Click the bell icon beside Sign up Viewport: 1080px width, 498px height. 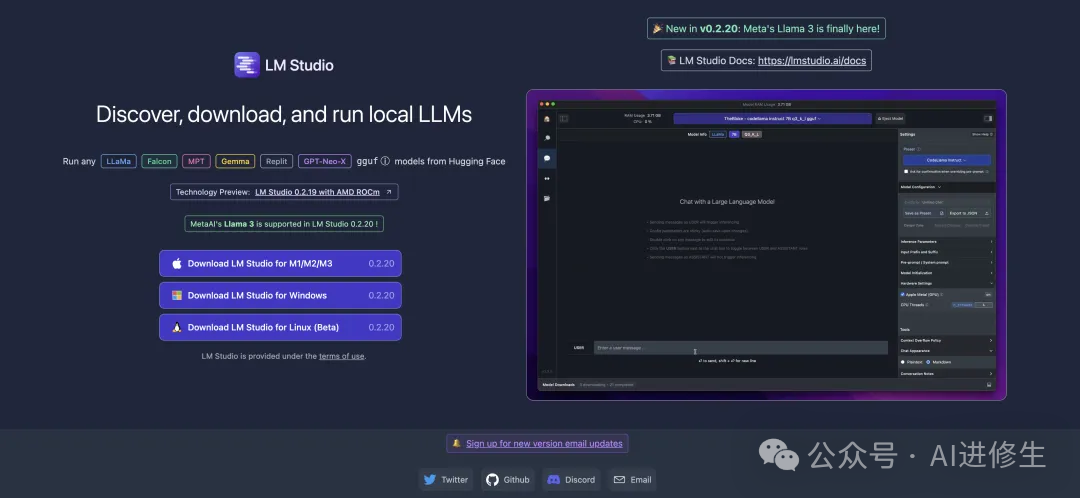click(x=456, y=443)
